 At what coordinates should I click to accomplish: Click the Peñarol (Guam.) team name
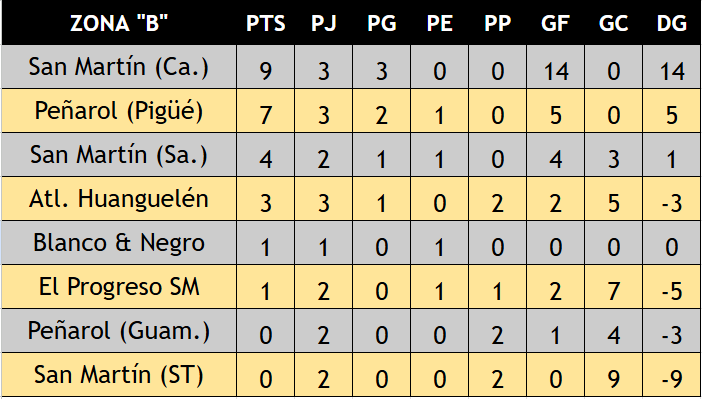pos(119,331)
